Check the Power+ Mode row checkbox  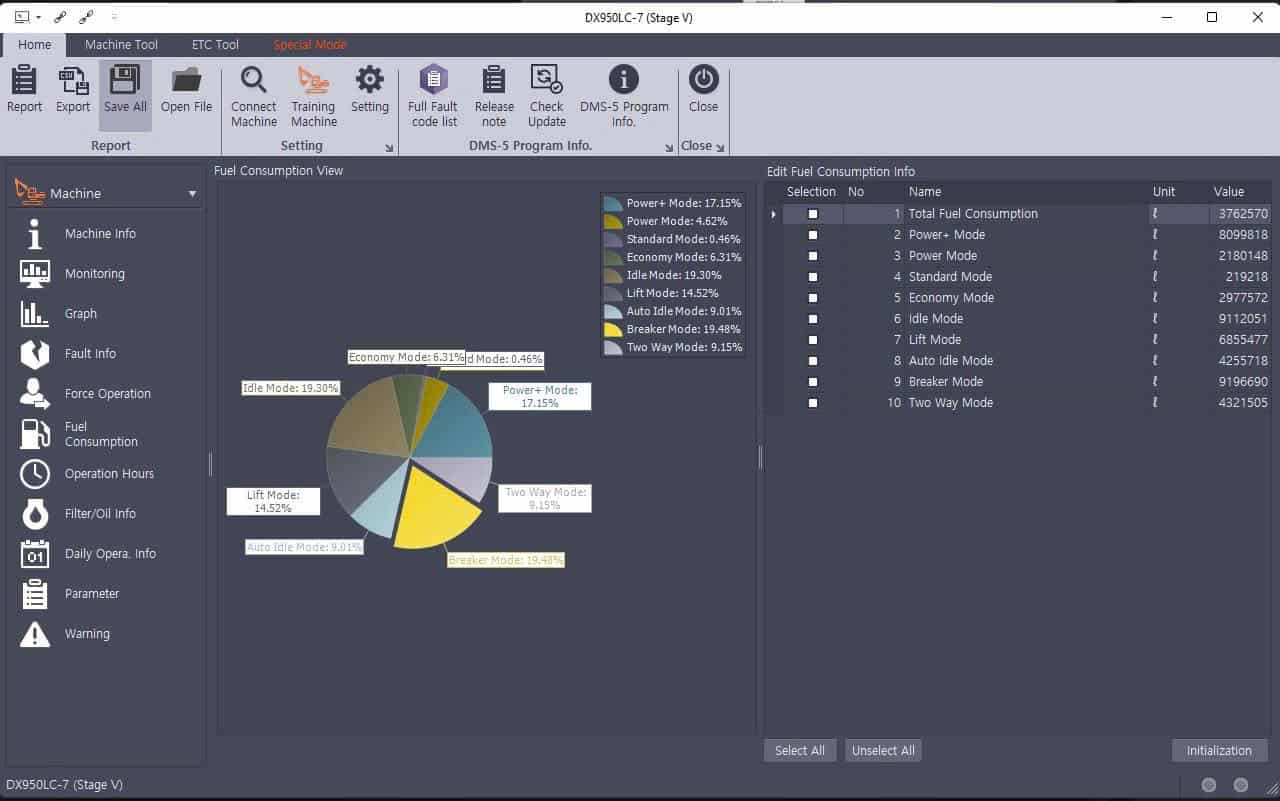[x=813, y=235]
